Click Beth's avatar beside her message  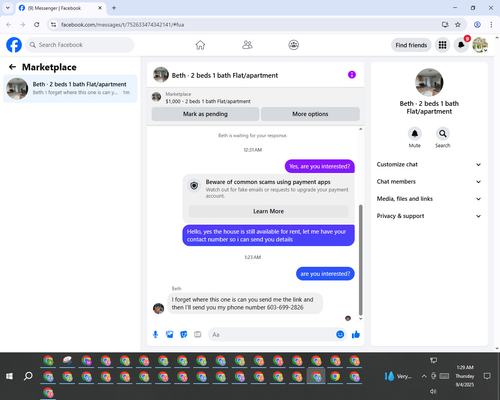158,308
